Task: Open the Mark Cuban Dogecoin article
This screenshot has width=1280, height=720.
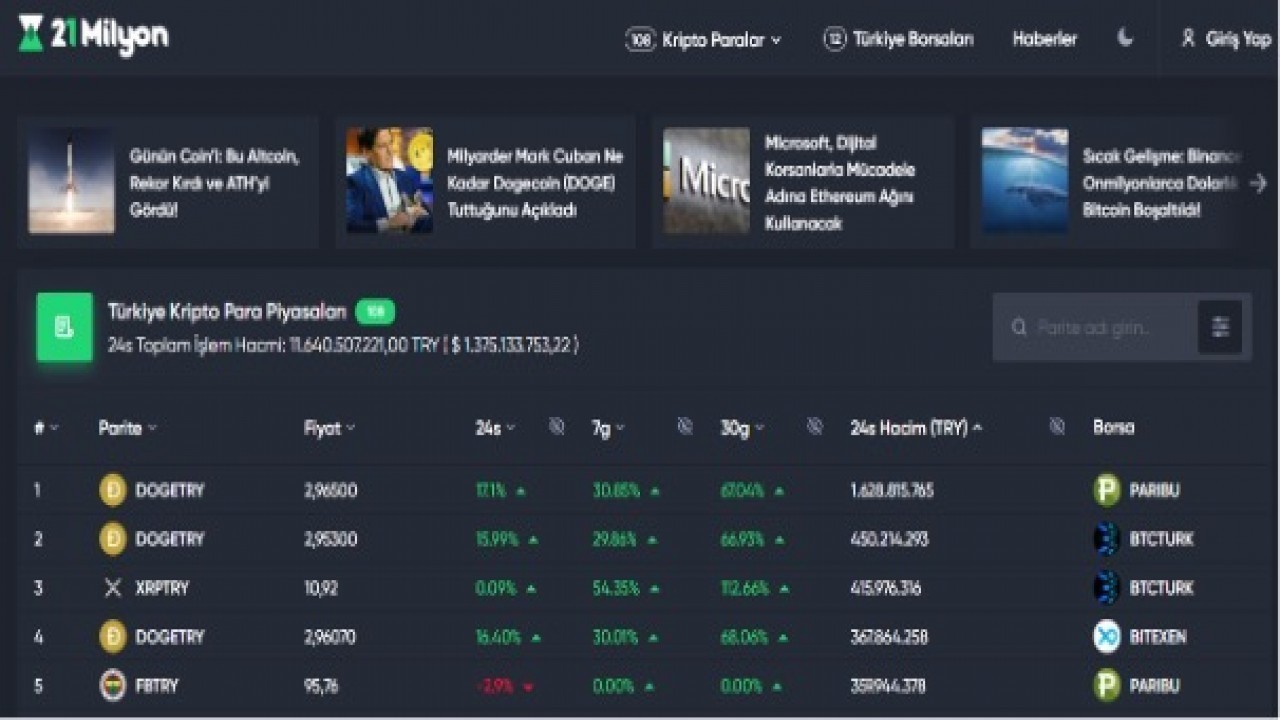Action: [x=535, y=183]
